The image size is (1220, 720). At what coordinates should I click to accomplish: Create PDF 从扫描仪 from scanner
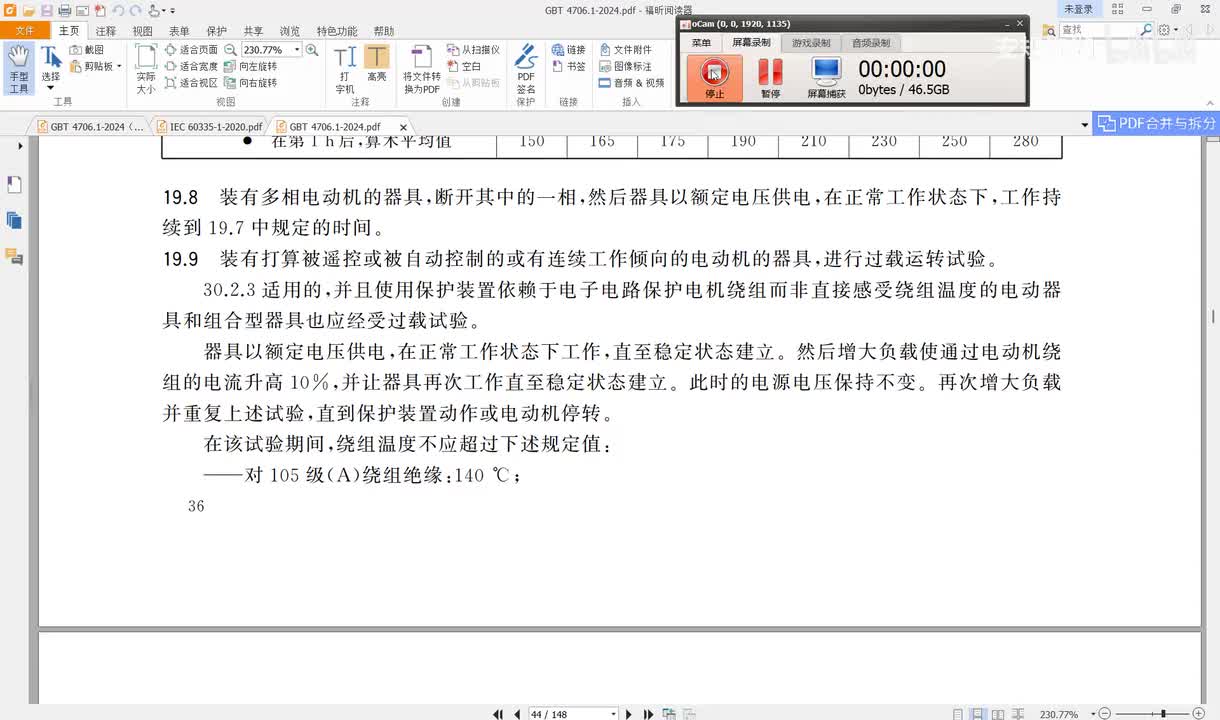click(473, 49)
